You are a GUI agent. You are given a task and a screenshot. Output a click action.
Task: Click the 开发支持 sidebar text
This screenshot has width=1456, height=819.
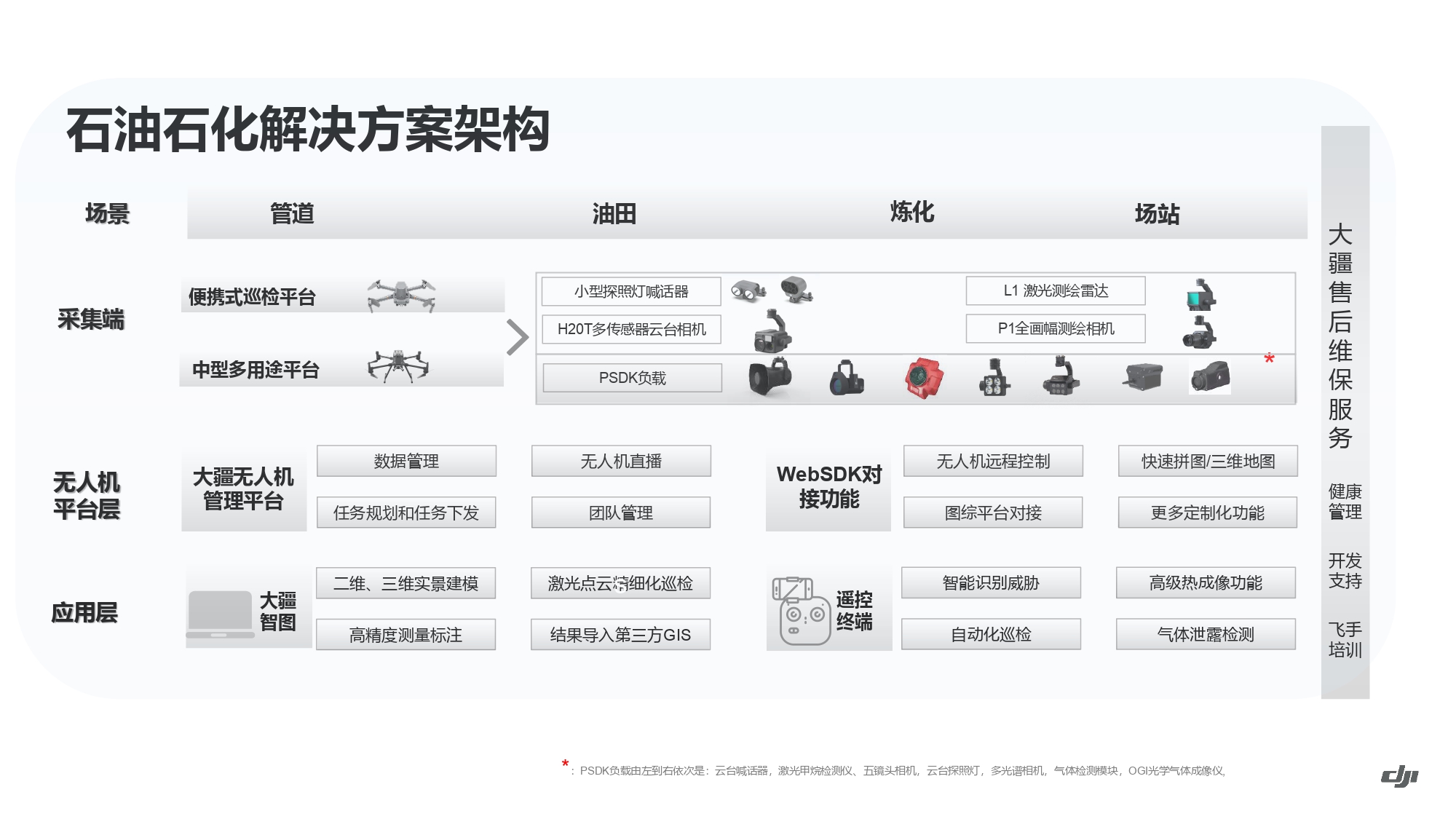click(x=1345, y=571)
